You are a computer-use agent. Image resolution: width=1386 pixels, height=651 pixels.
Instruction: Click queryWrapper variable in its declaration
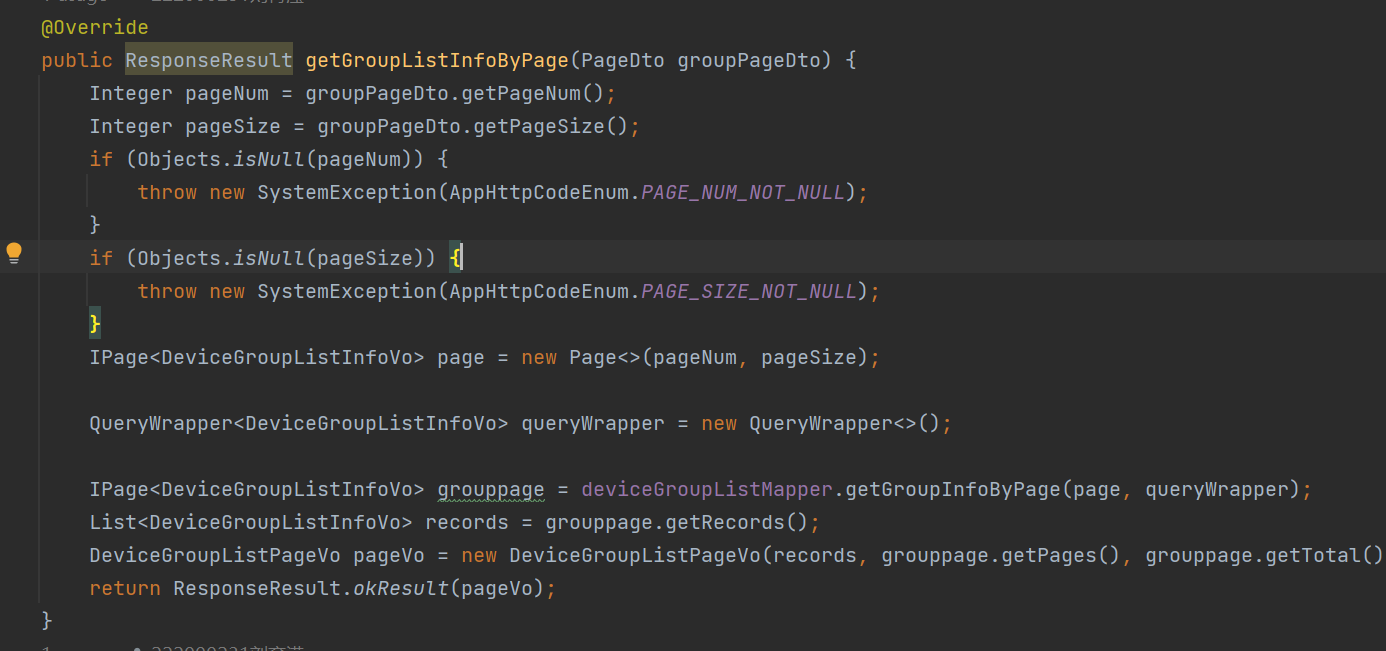pyautogui.click(x=593, y=424)
